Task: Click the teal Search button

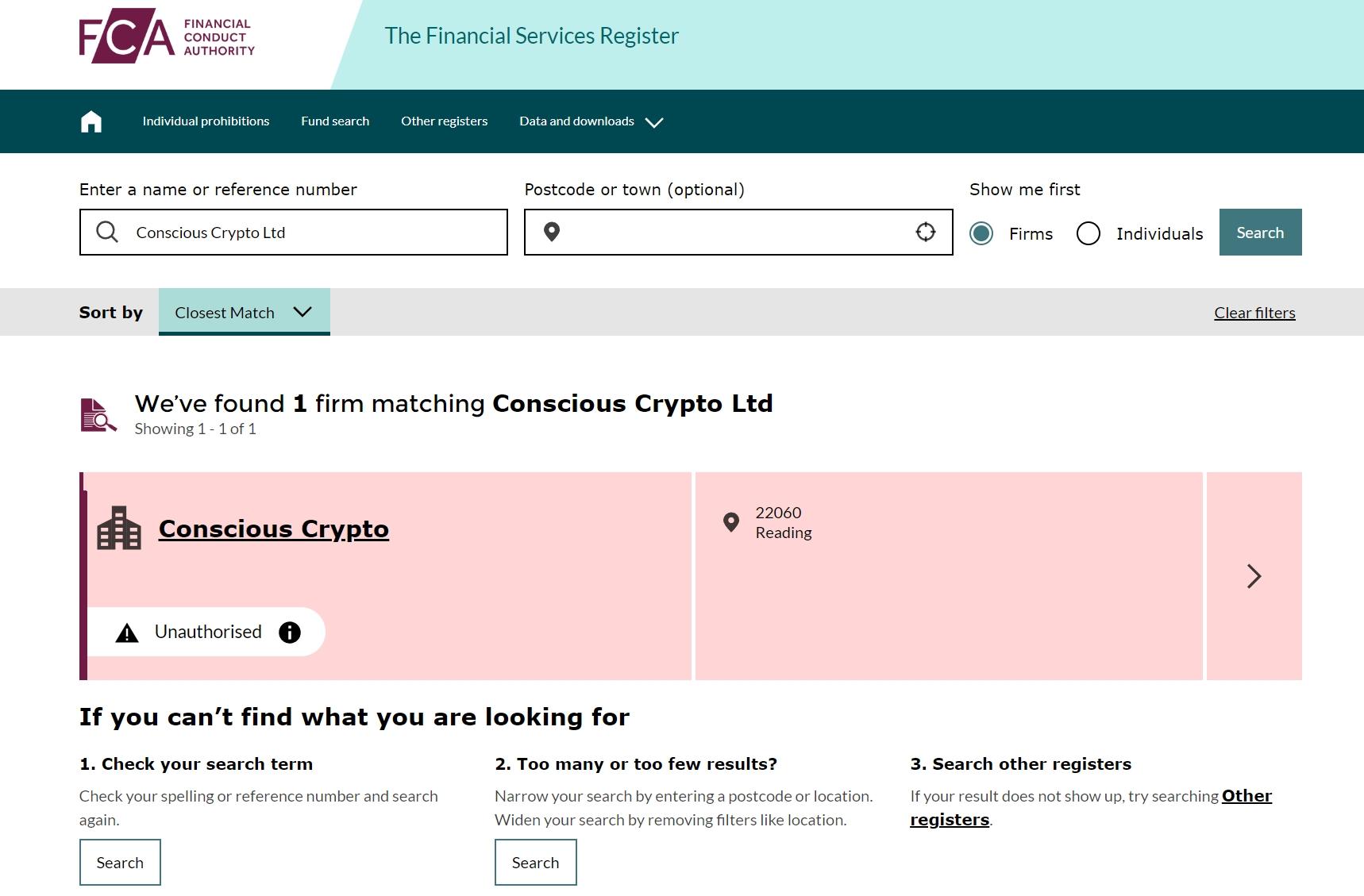Action: point(1260,233)
